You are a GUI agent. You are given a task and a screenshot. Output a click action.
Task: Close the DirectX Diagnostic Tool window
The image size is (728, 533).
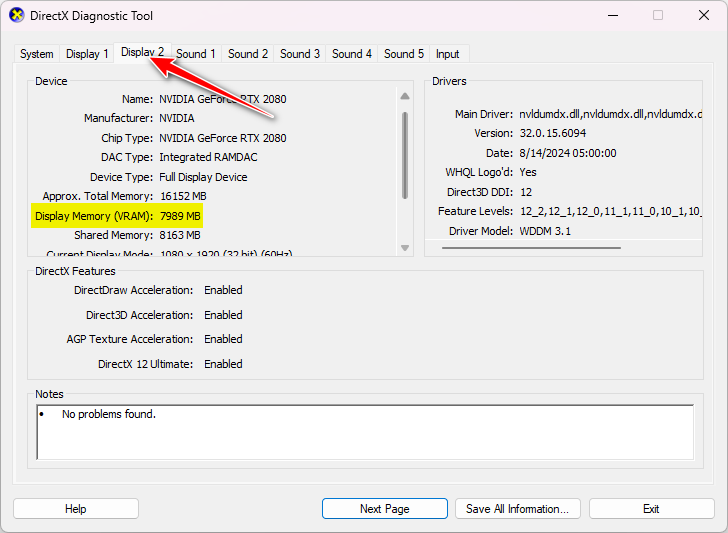point(704,15)
